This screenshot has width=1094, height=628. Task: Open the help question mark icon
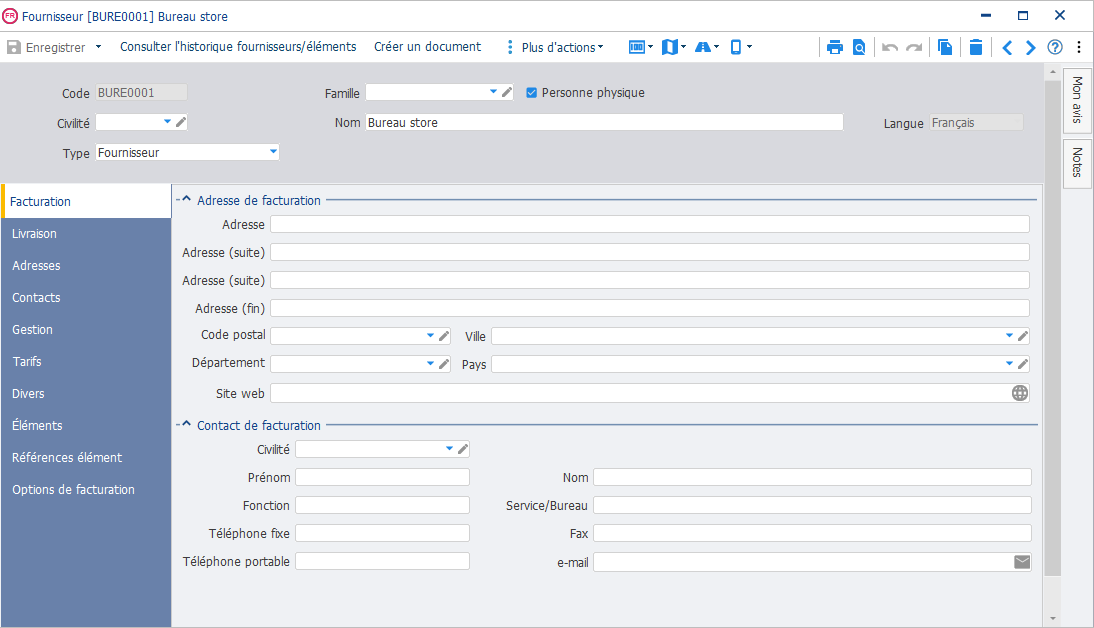pos(1055,47)
